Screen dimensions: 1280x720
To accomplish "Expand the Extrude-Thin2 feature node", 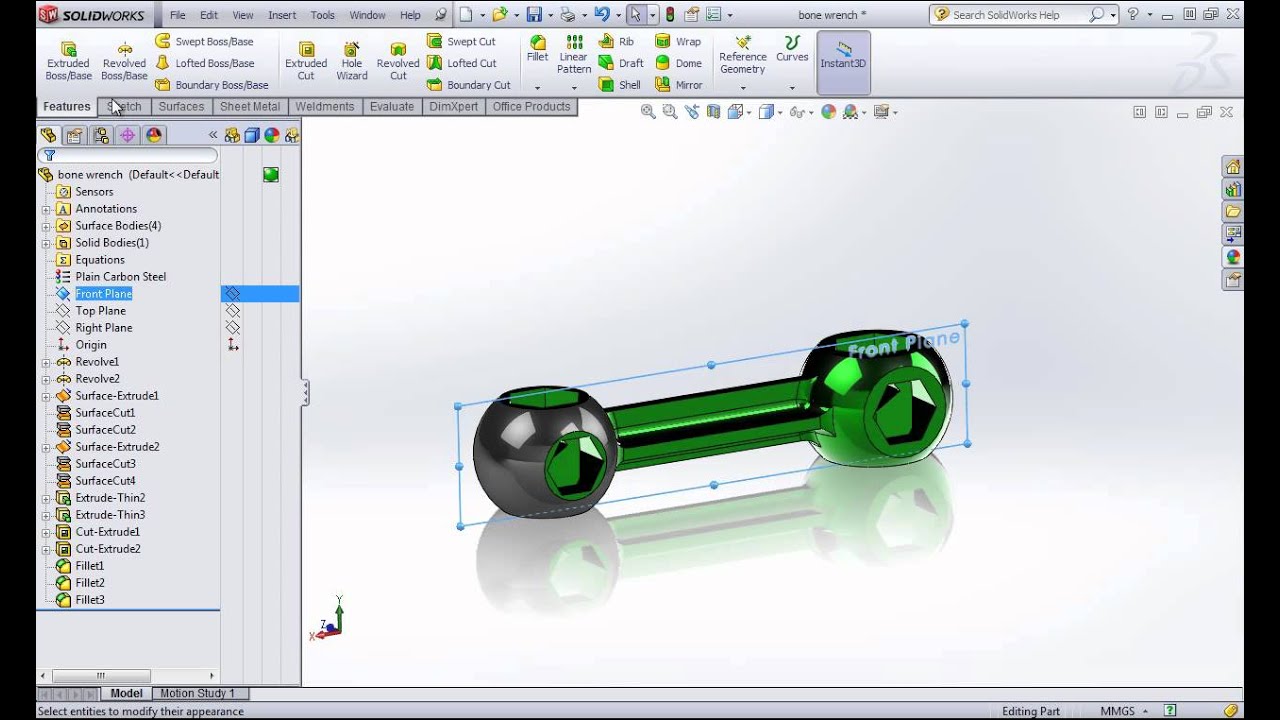I will click(x=46, y=498).
